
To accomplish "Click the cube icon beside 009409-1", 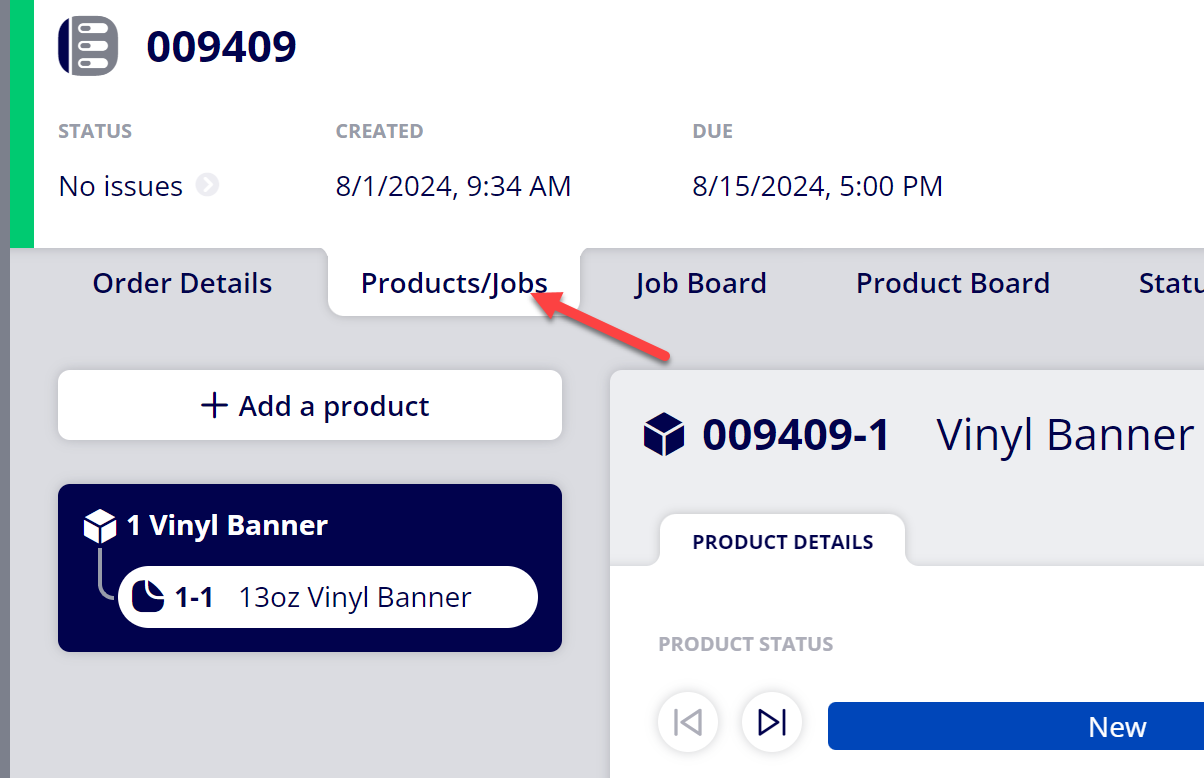I will [664, 436].
